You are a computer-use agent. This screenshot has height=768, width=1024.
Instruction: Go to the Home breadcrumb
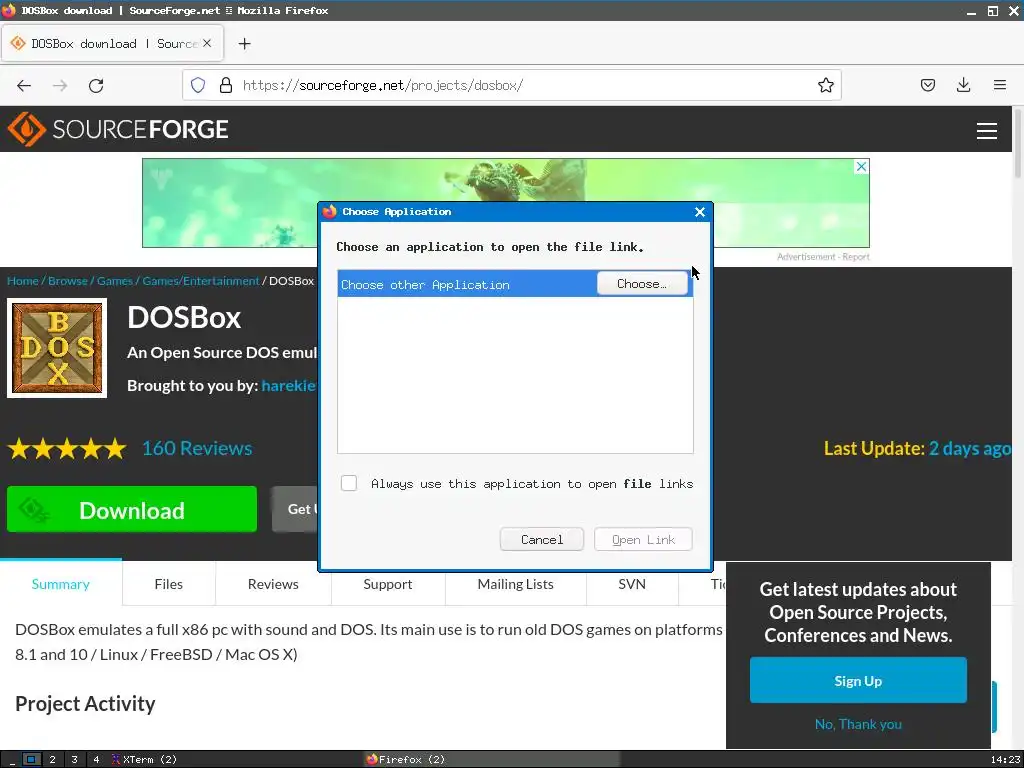click(23, 281)
